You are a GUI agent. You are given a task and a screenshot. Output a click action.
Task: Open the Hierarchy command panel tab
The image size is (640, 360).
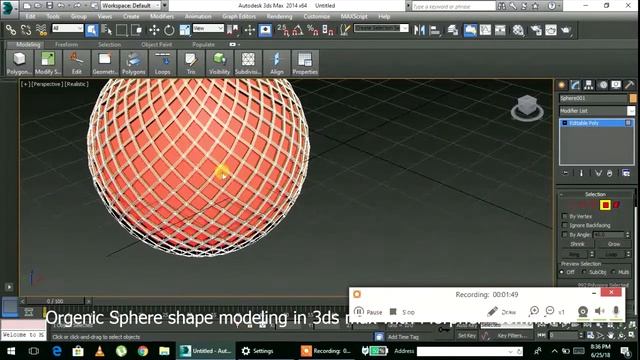coord(589,85)
